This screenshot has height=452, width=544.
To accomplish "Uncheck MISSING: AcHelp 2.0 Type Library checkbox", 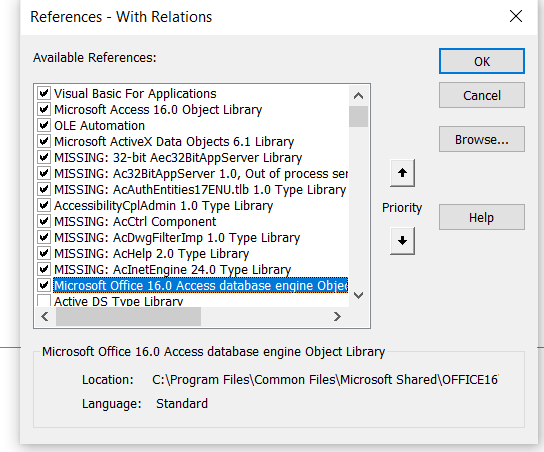I will [x=44, y=253].
